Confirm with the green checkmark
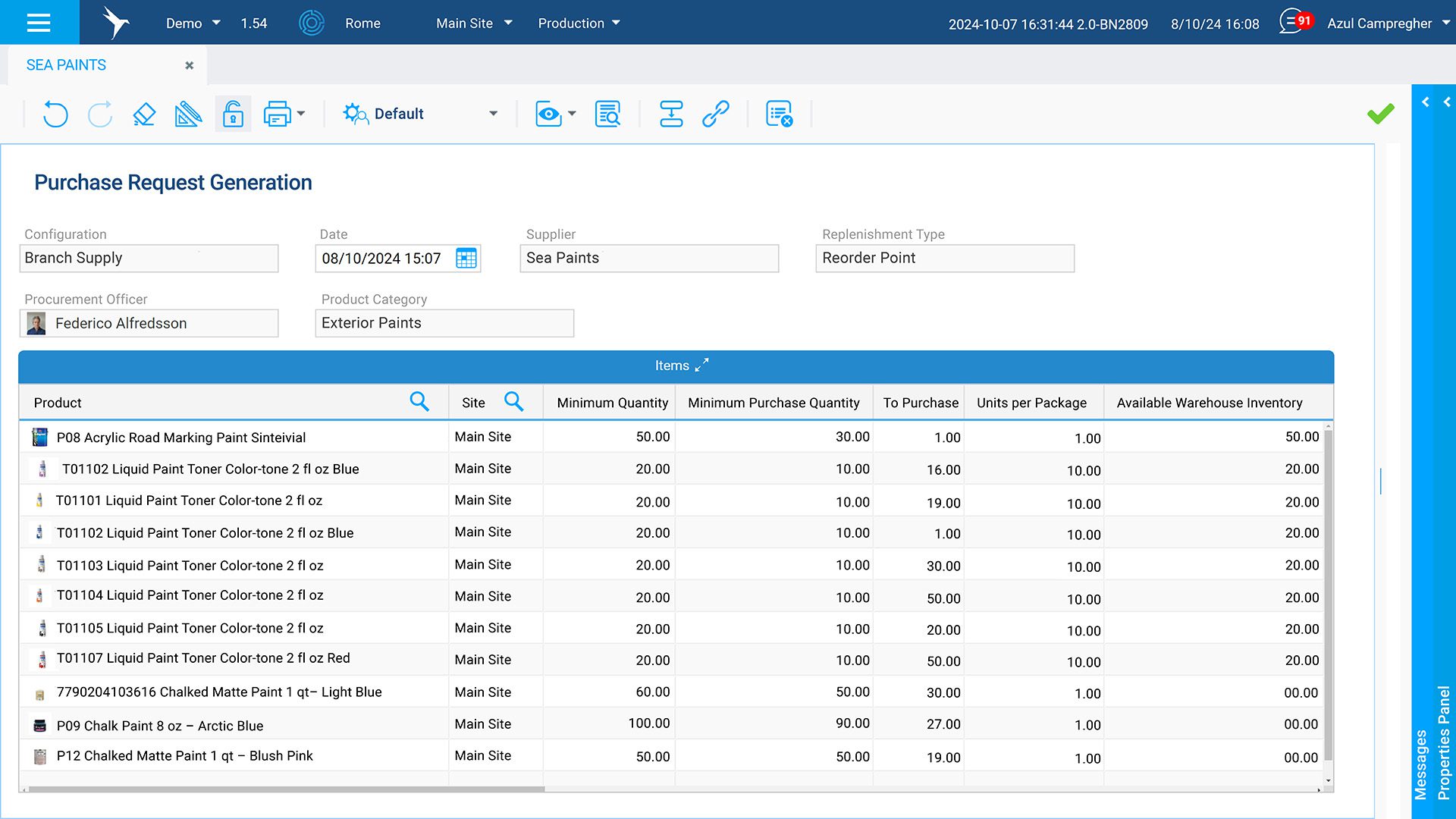This screenshot has height=819, width=1456. (x=1380, y=114)
